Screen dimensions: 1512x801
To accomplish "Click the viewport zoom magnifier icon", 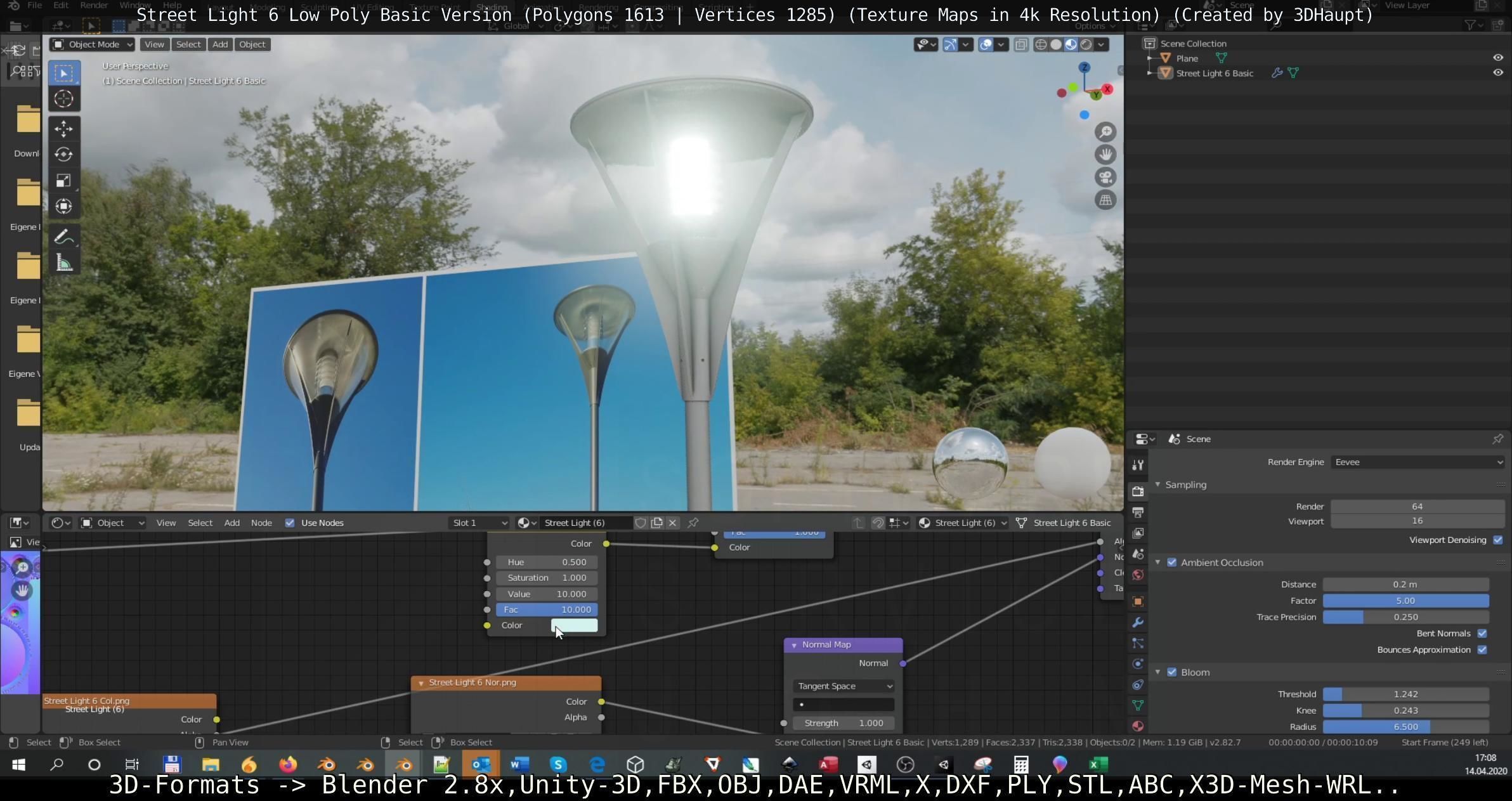I will [x=1105, y=131].
